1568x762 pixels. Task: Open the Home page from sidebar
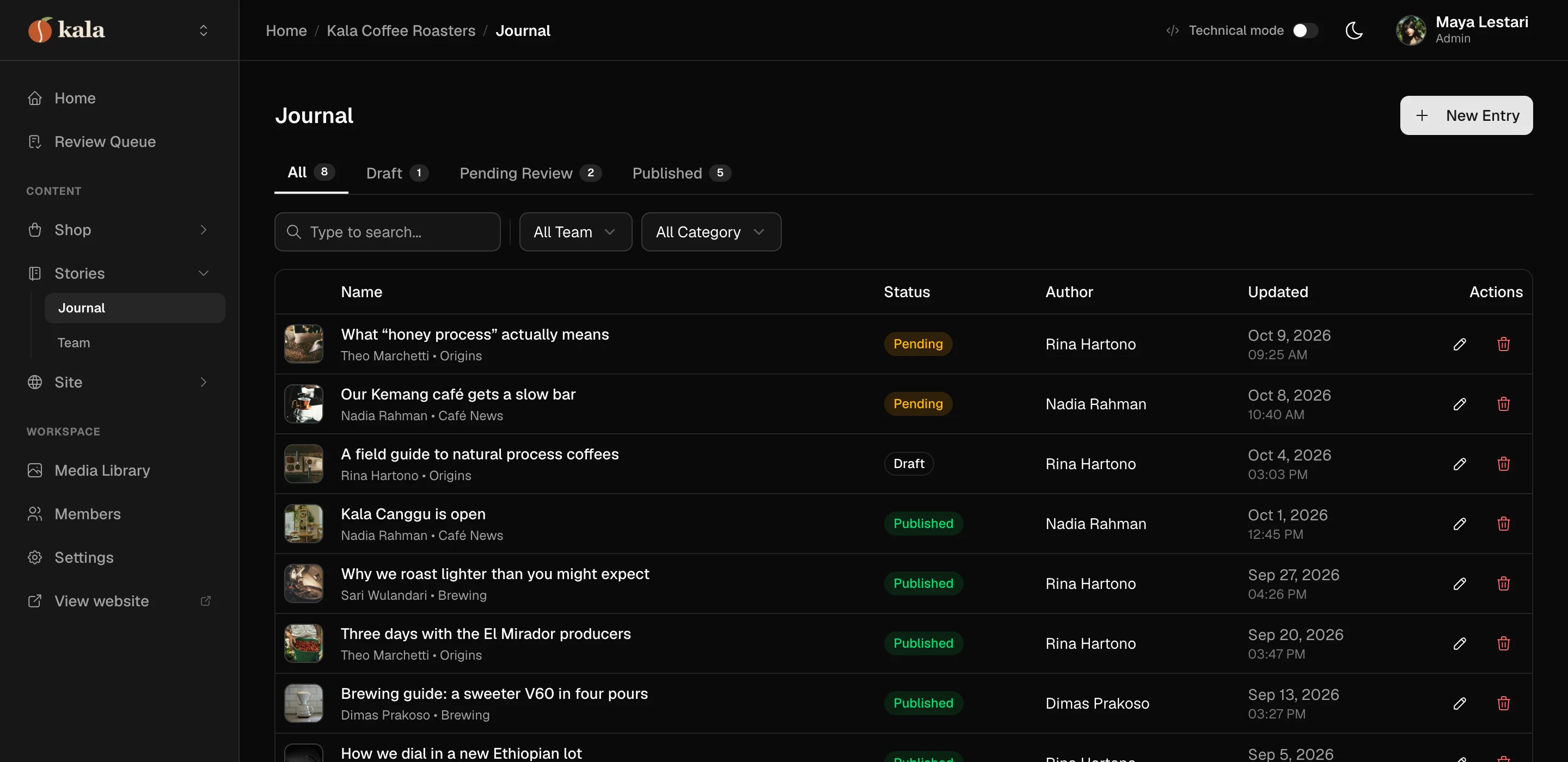(x=119, y=98)
